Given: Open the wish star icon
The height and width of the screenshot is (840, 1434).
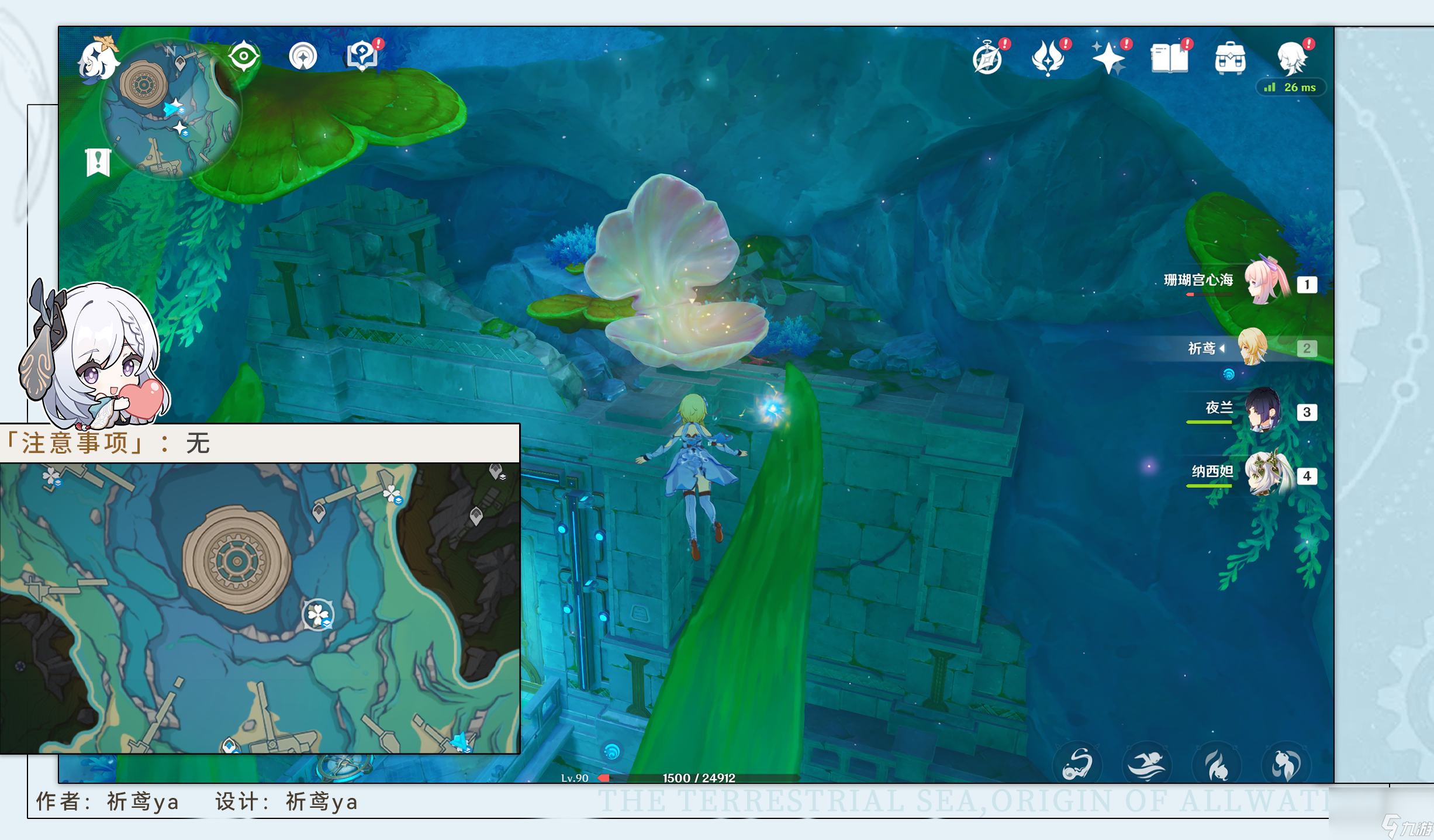Looking at the screenshot, I should [1108, 58].
